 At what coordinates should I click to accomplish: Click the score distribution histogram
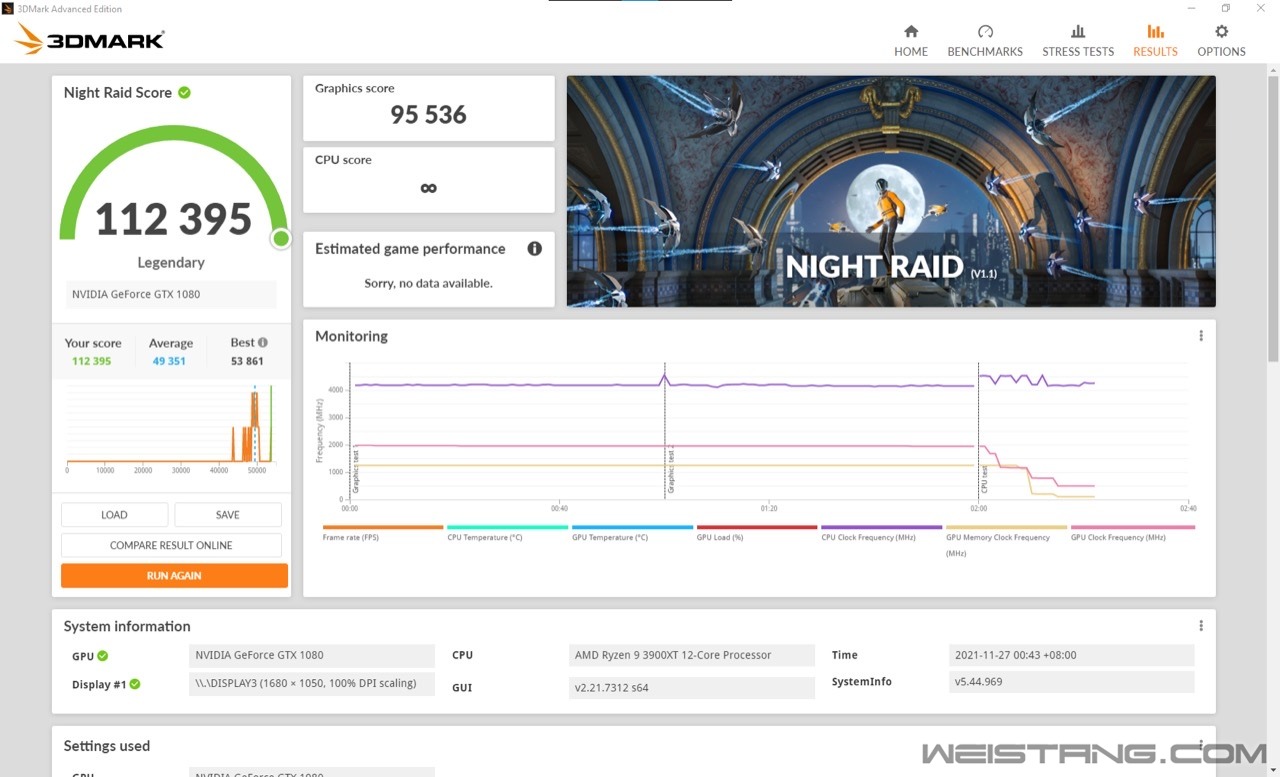click(170, 428)
